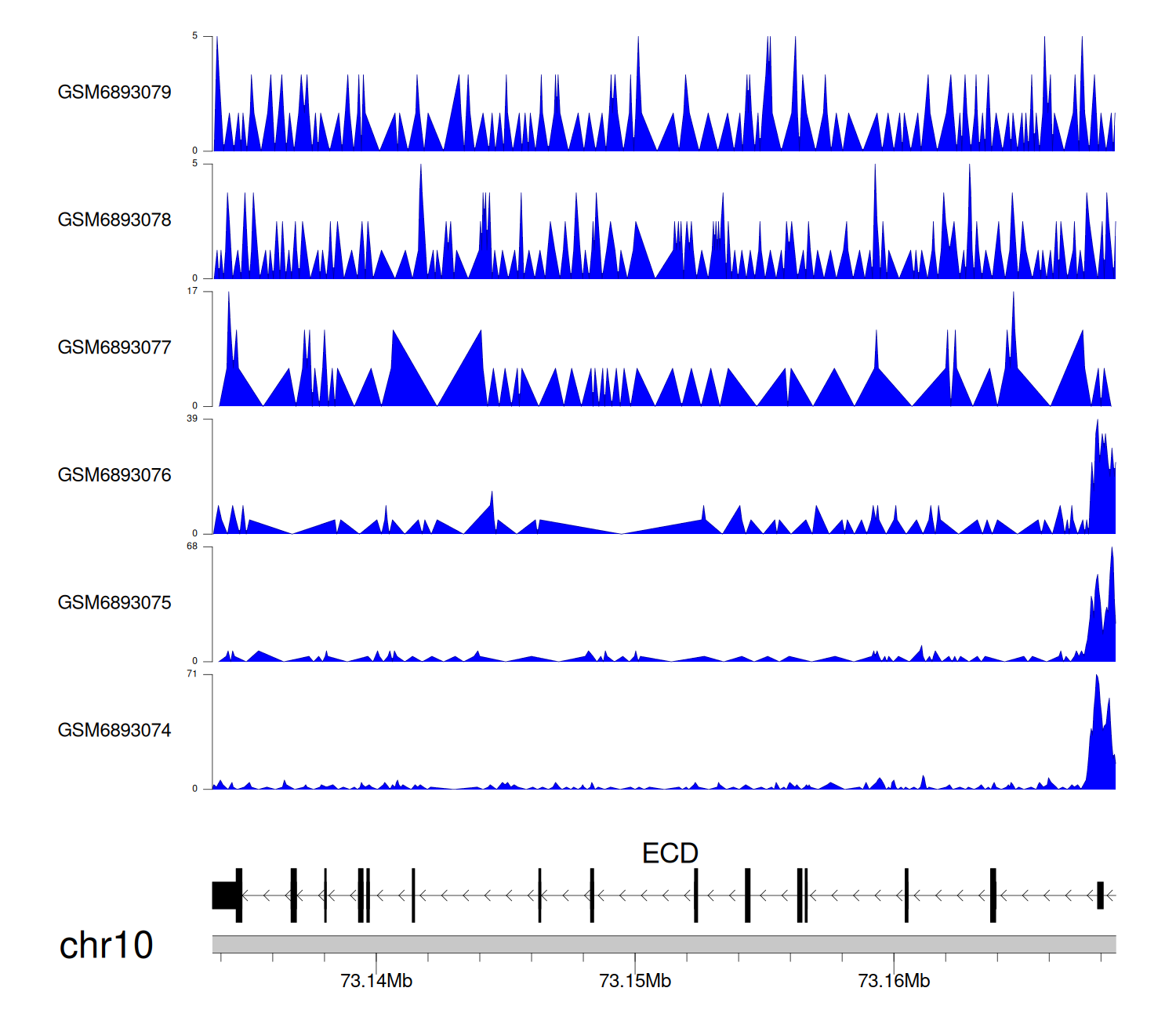
Task: Click the gray chromosome ideogram bar
Action: [x=663, y=944]
